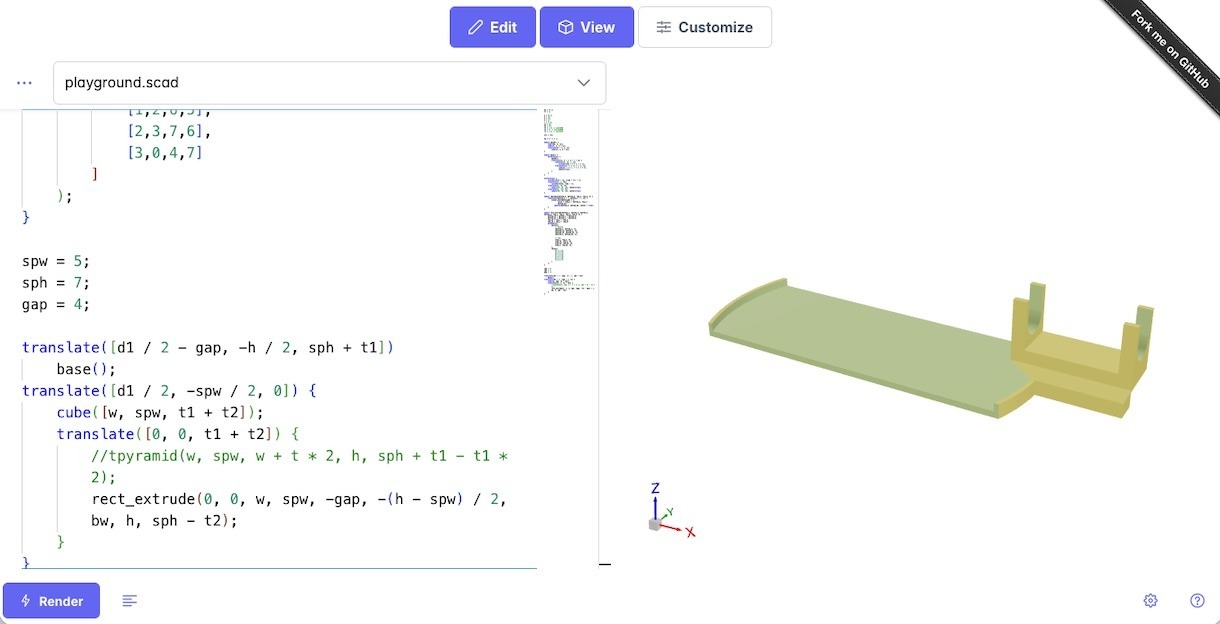Screen dimensions: 1220x624
Task: Expand the playground.scad file dropdown
Action: coord(329,83)
